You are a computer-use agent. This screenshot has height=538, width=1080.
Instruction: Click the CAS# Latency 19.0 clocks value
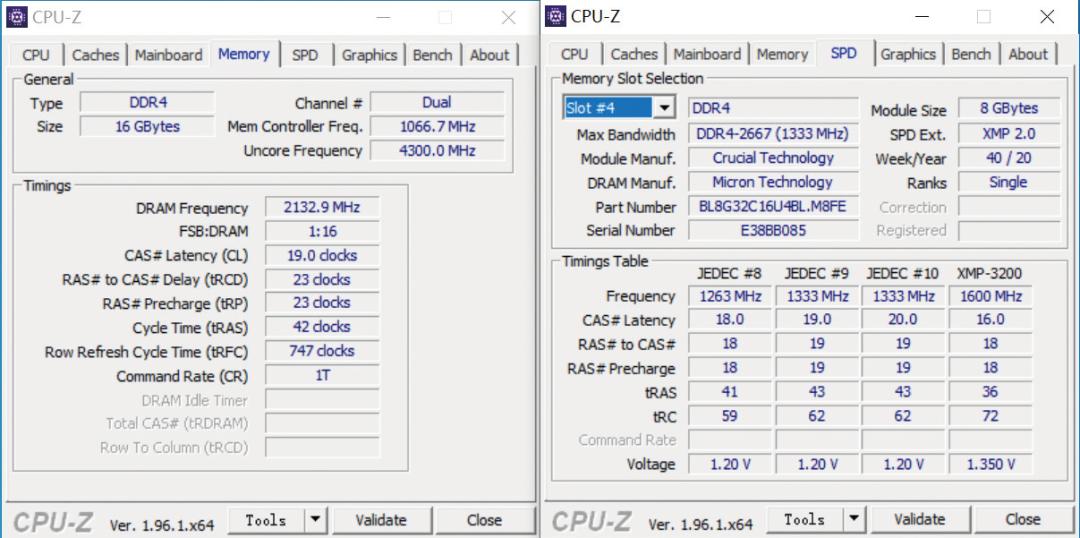coord(322,256)
